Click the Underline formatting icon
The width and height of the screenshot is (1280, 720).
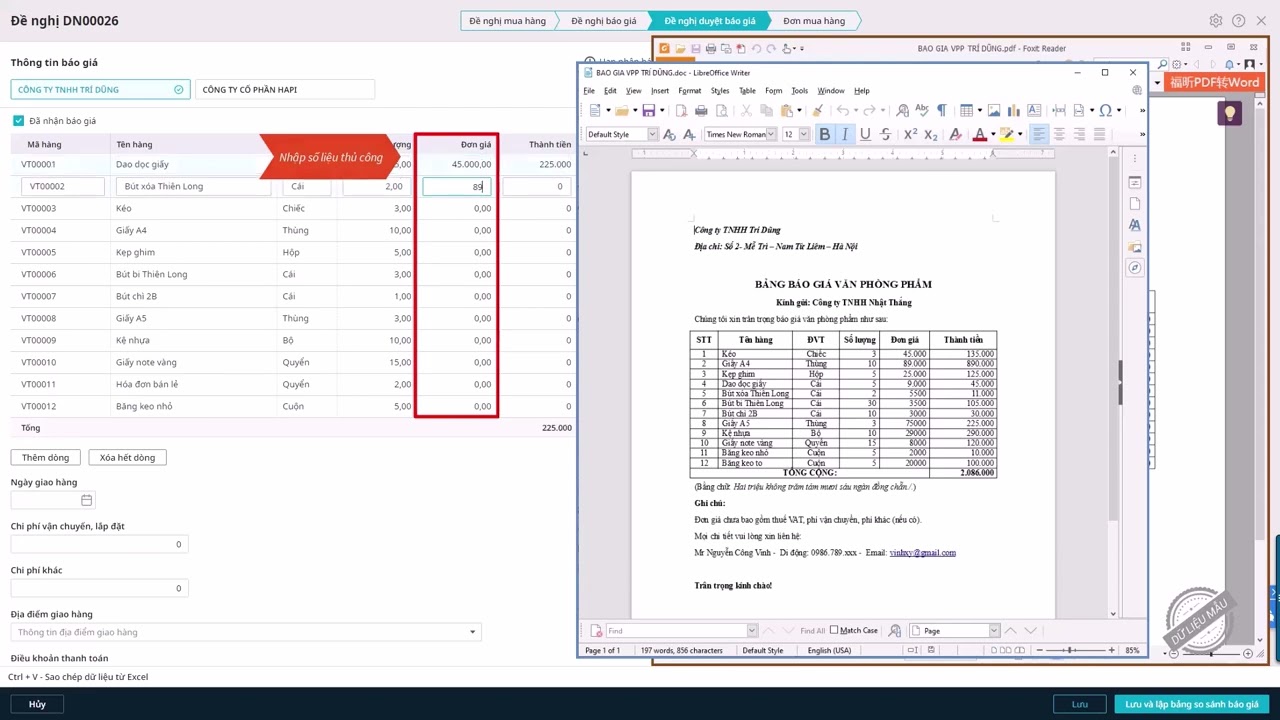pos(865,134)
